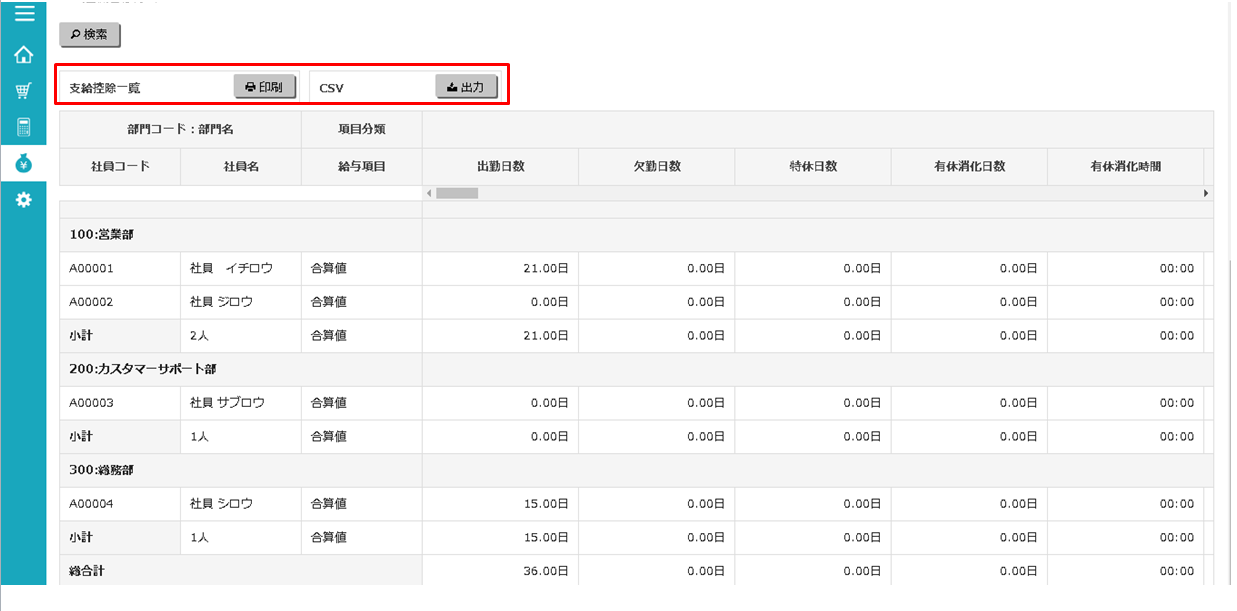This screenshot has height=611, width=1237.
Task: Click the 200:カスタマーサポート部 group row
Action: pos(142,369)
